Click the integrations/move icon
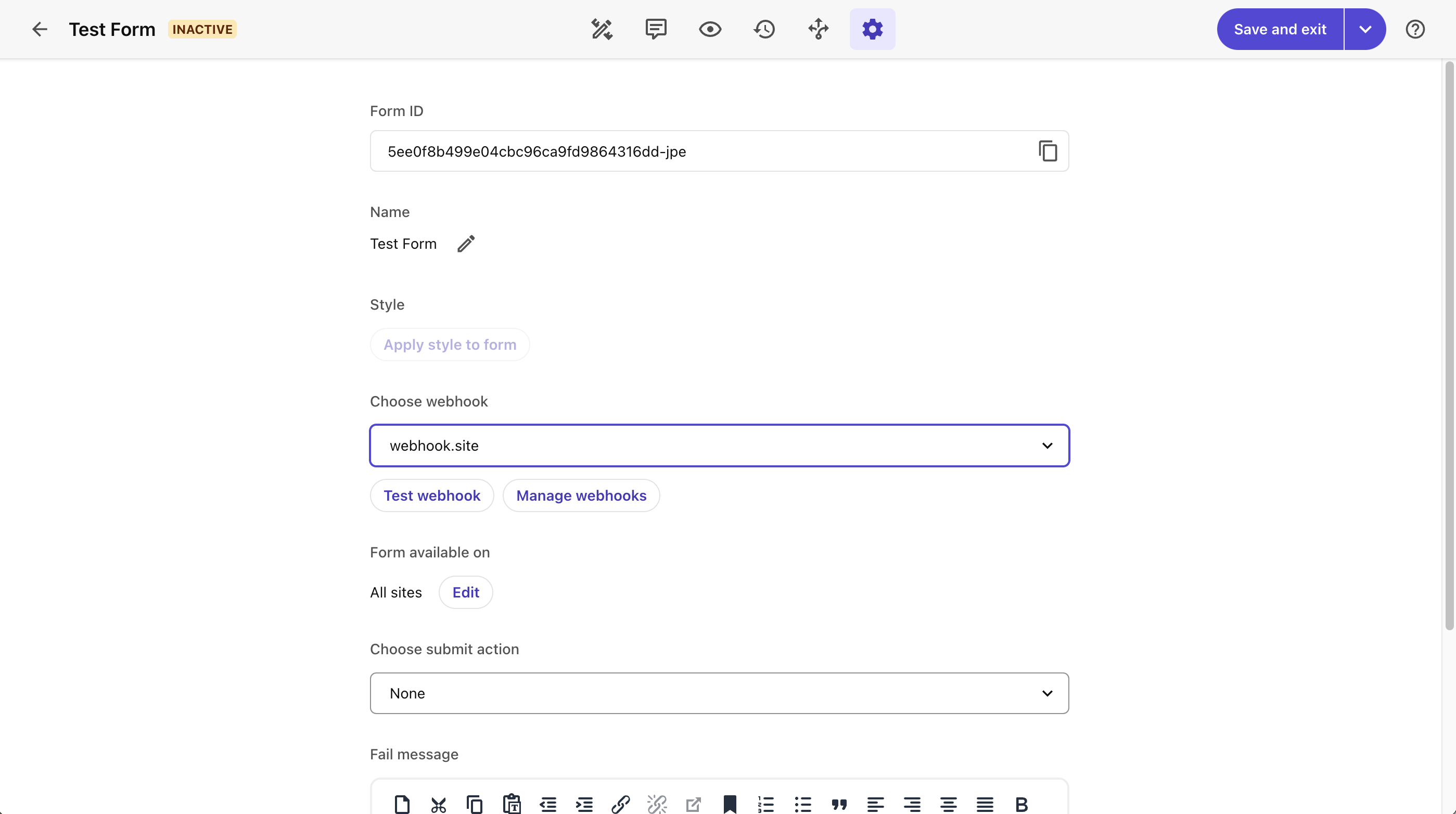This screenshot has height=814, width=1456. [x=818, y=28]
